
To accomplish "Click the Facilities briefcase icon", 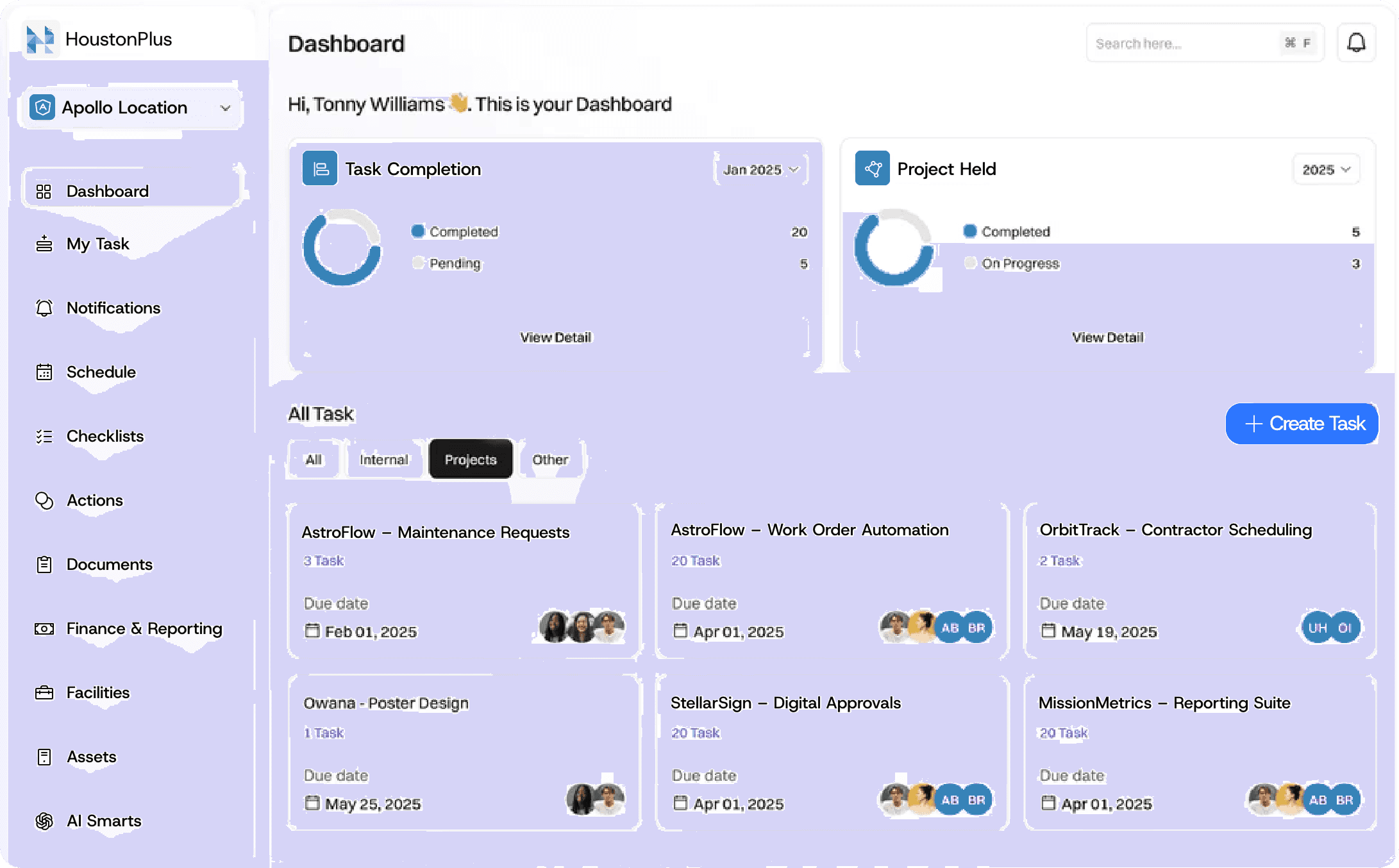I will [44, 692].
